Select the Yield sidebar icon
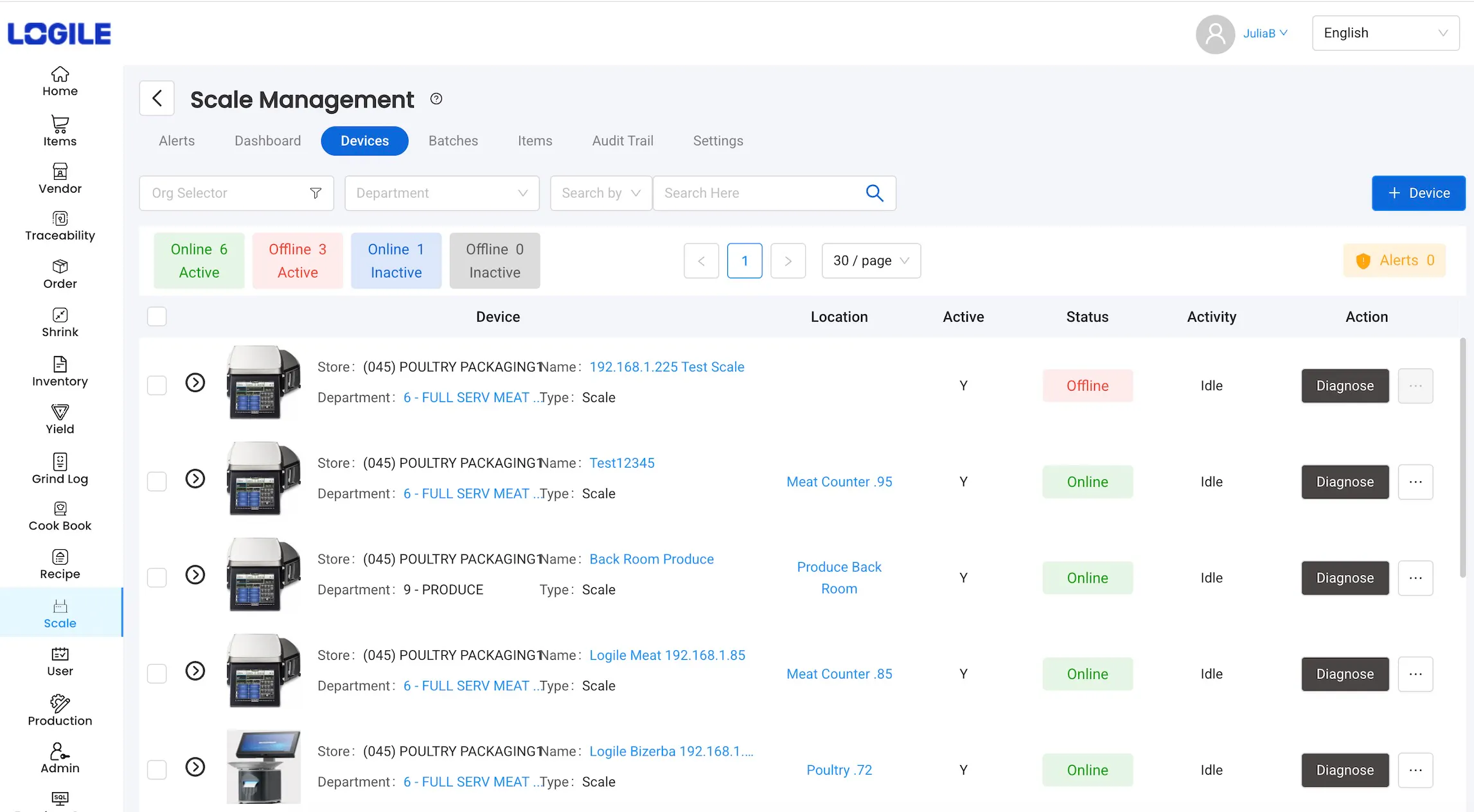 (x=60, y=419)
